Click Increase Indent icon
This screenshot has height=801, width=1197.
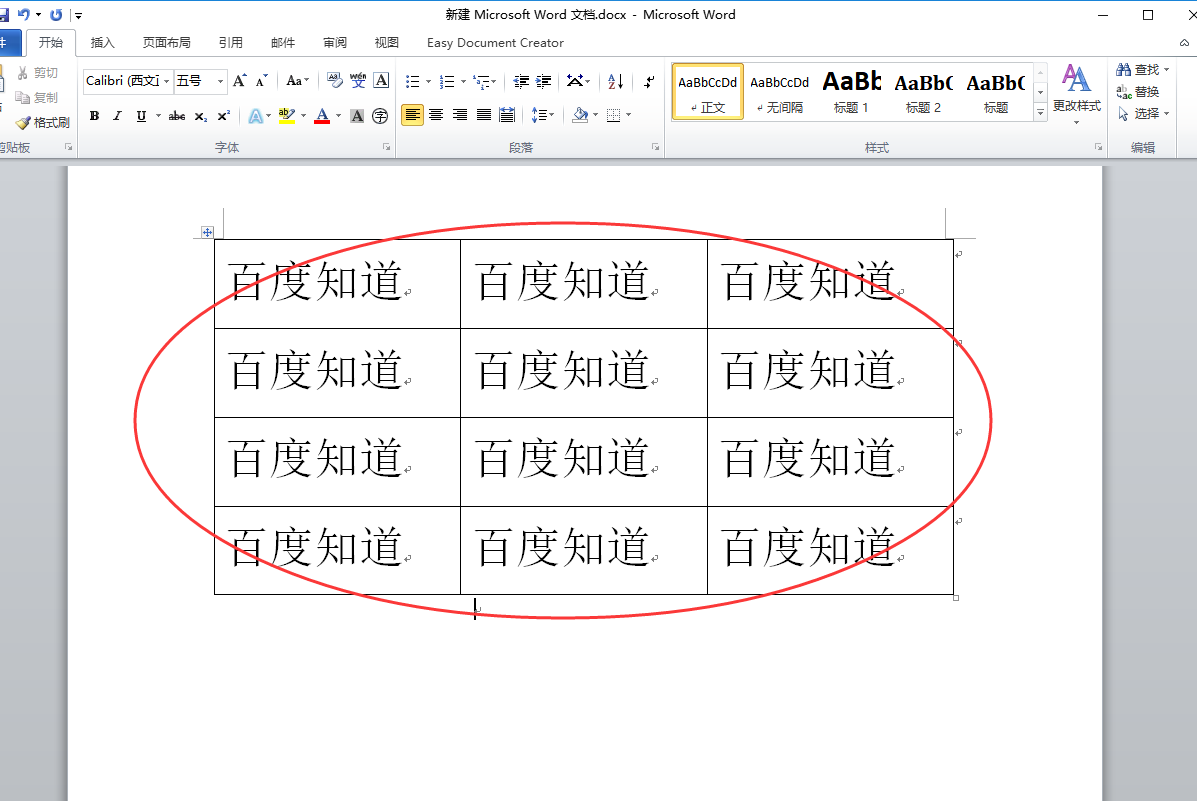544,82
